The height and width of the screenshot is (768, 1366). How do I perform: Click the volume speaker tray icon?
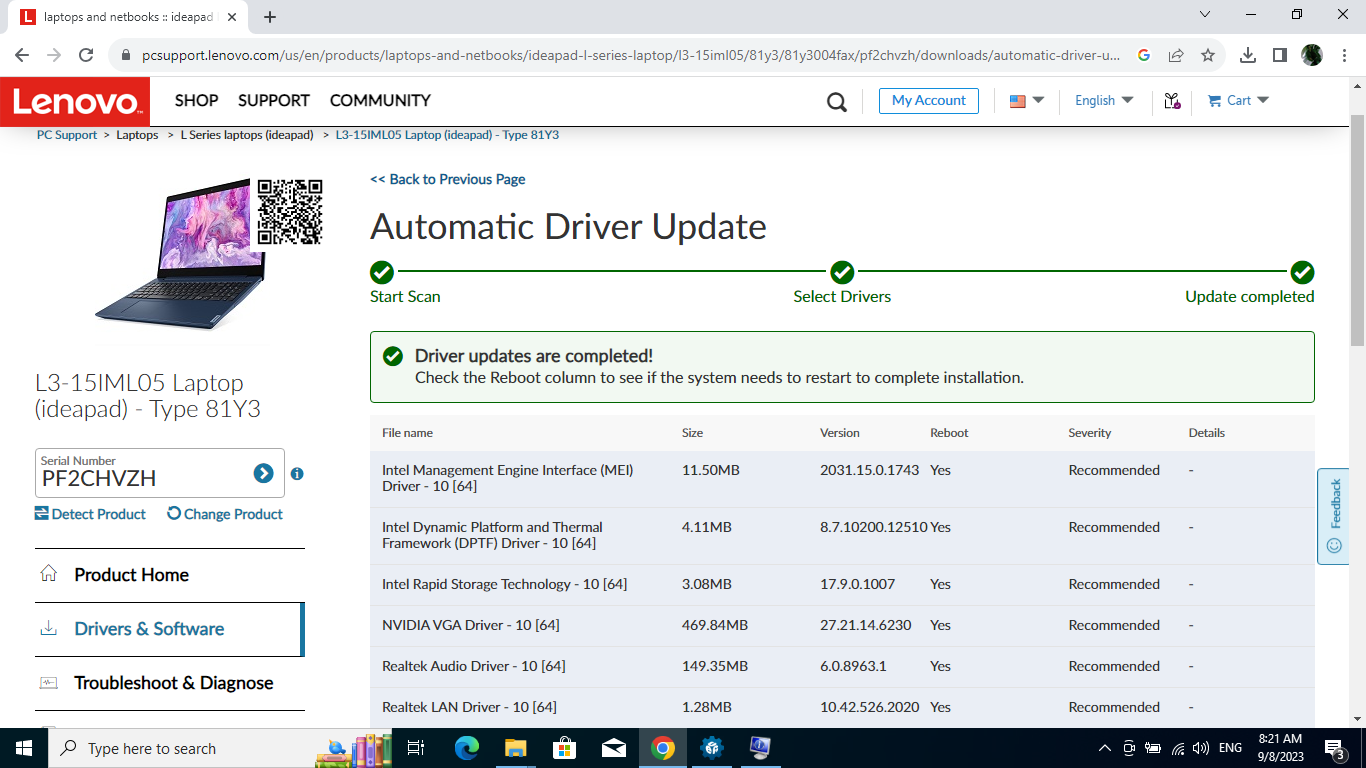(1201, 748)
